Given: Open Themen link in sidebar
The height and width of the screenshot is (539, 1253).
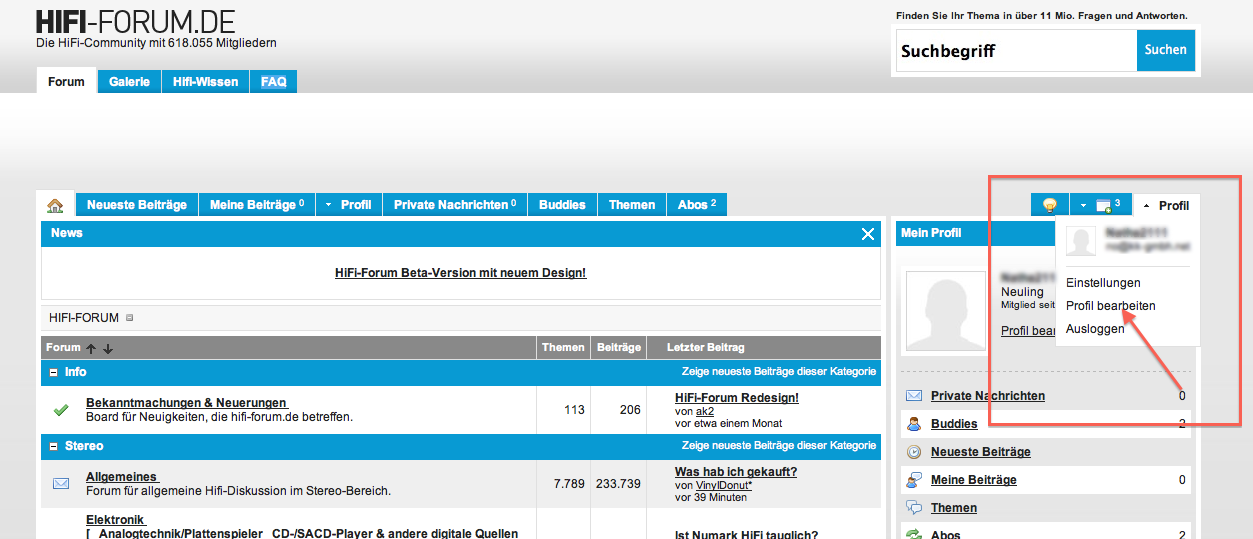Looking at the screenshot, I should [x=954, y=508].
